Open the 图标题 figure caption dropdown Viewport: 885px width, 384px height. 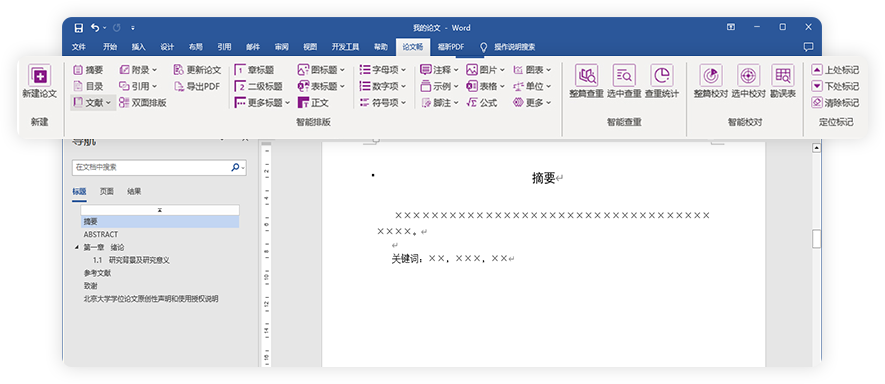click(x=321, y=70)
